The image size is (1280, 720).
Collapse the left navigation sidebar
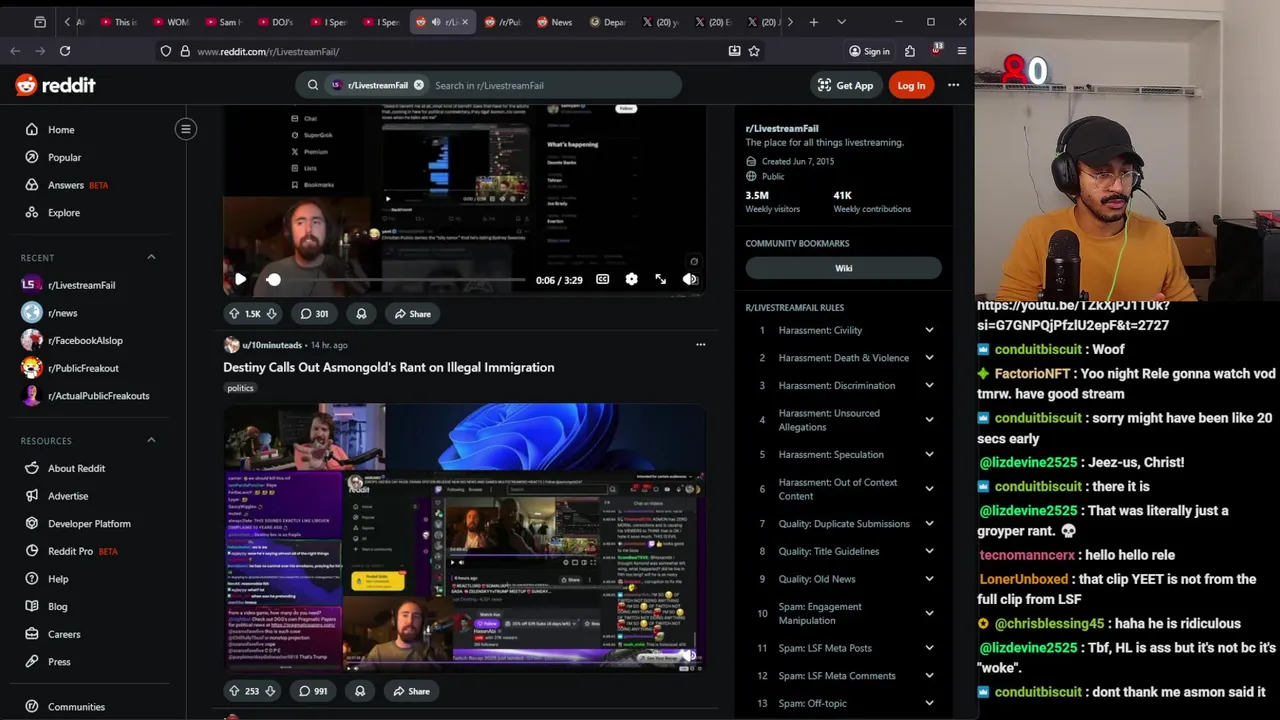pyautogui.click(x=185, y=129)
